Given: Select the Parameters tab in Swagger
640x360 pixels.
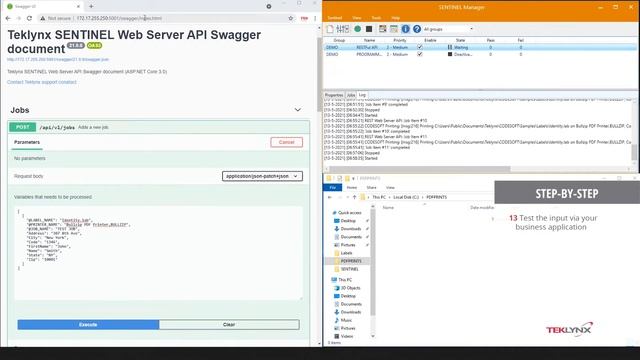Looking at the screenshot, I should click(x=27, y=142).
